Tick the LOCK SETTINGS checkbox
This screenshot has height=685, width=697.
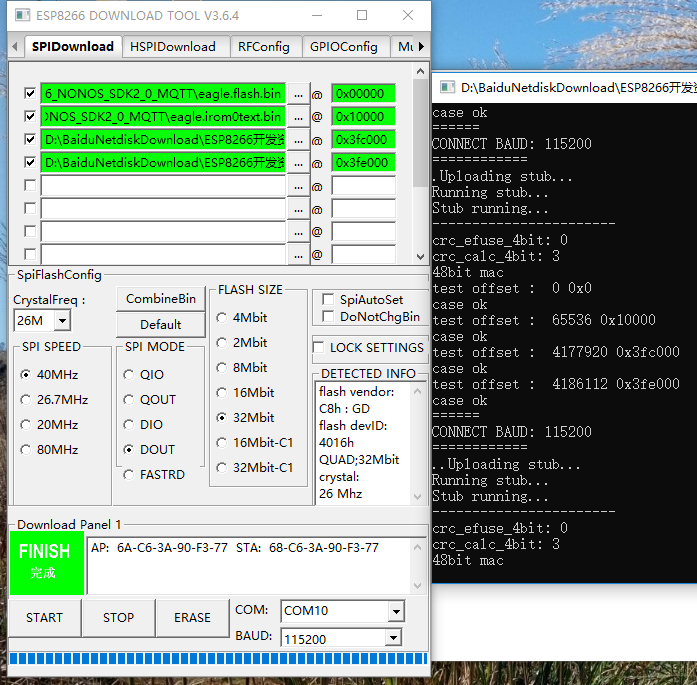318,348
